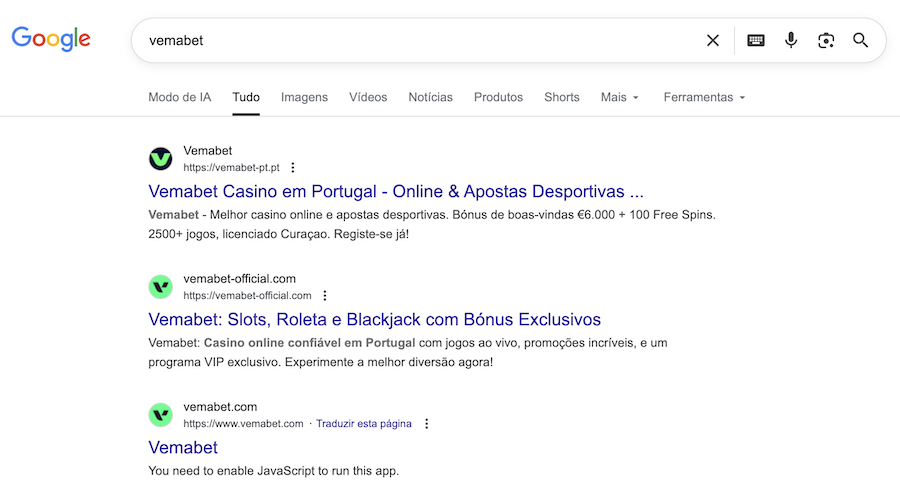Submit search with magnifying glass icon
900x500 pixels.
861,40
